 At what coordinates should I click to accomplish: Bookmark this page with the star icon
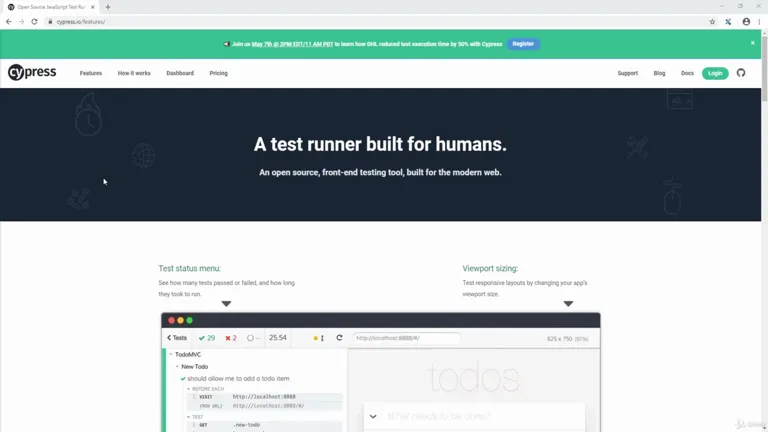point(712,22)
